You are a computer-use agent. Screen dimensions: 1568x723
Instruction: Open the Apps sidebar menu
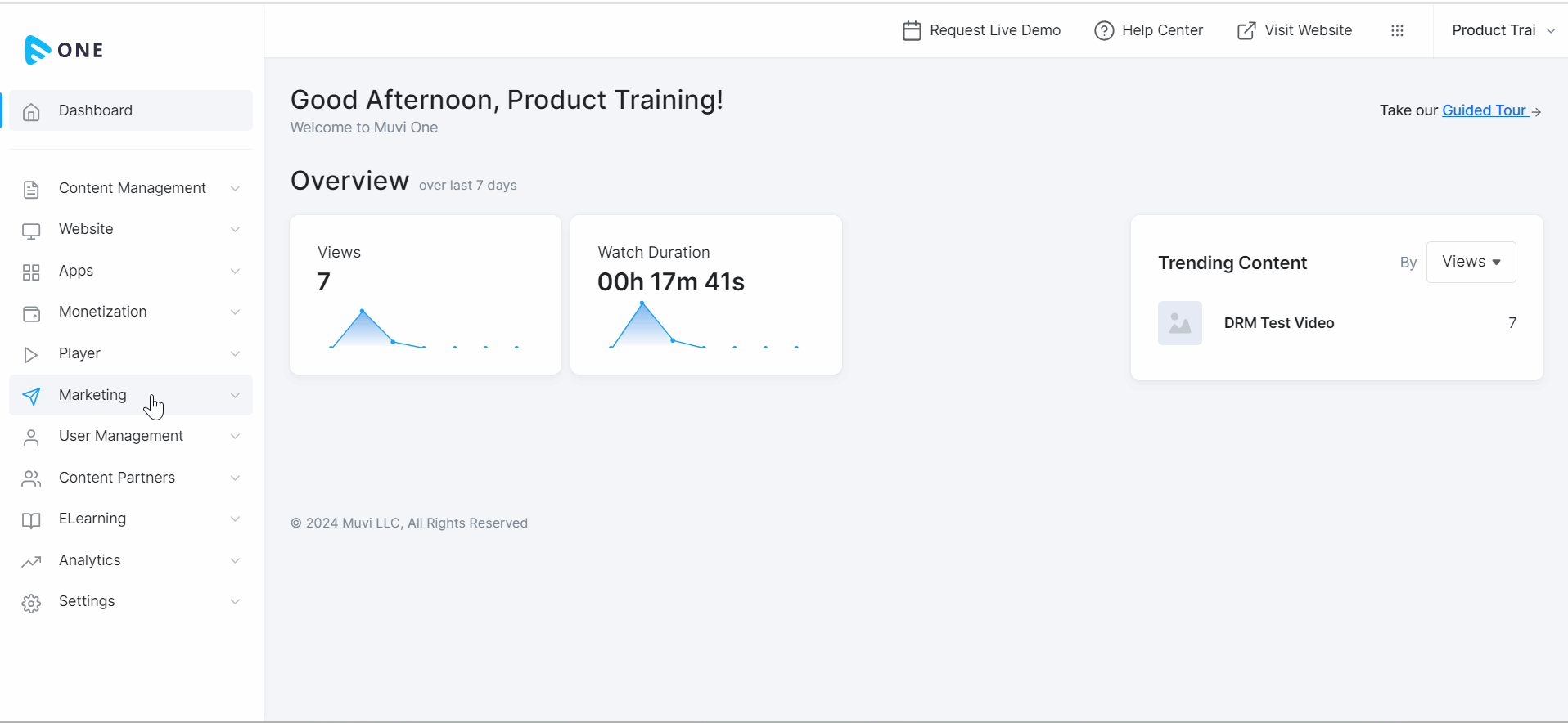click(x=76, y=271)
